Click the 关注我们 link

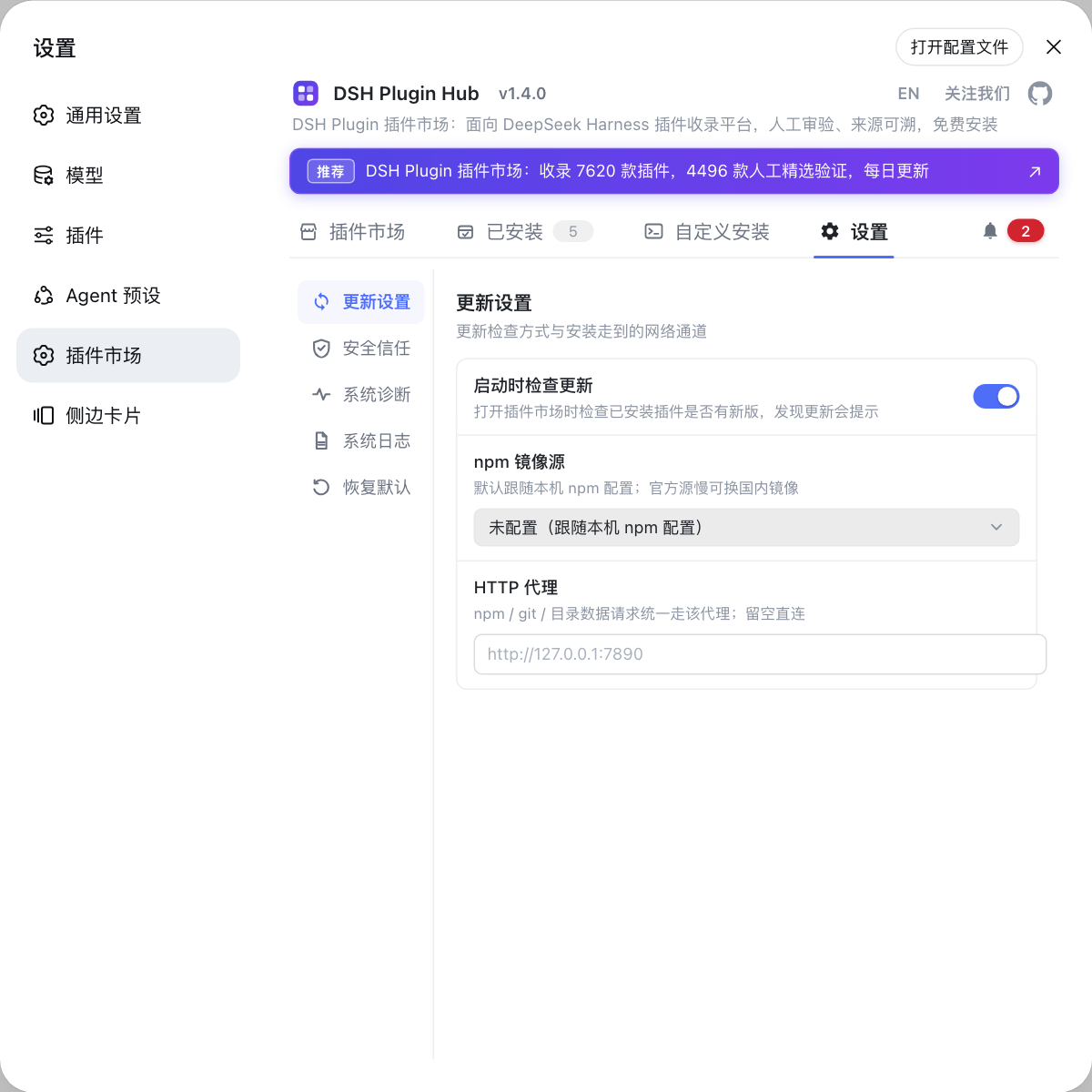(x=977, y=94)
